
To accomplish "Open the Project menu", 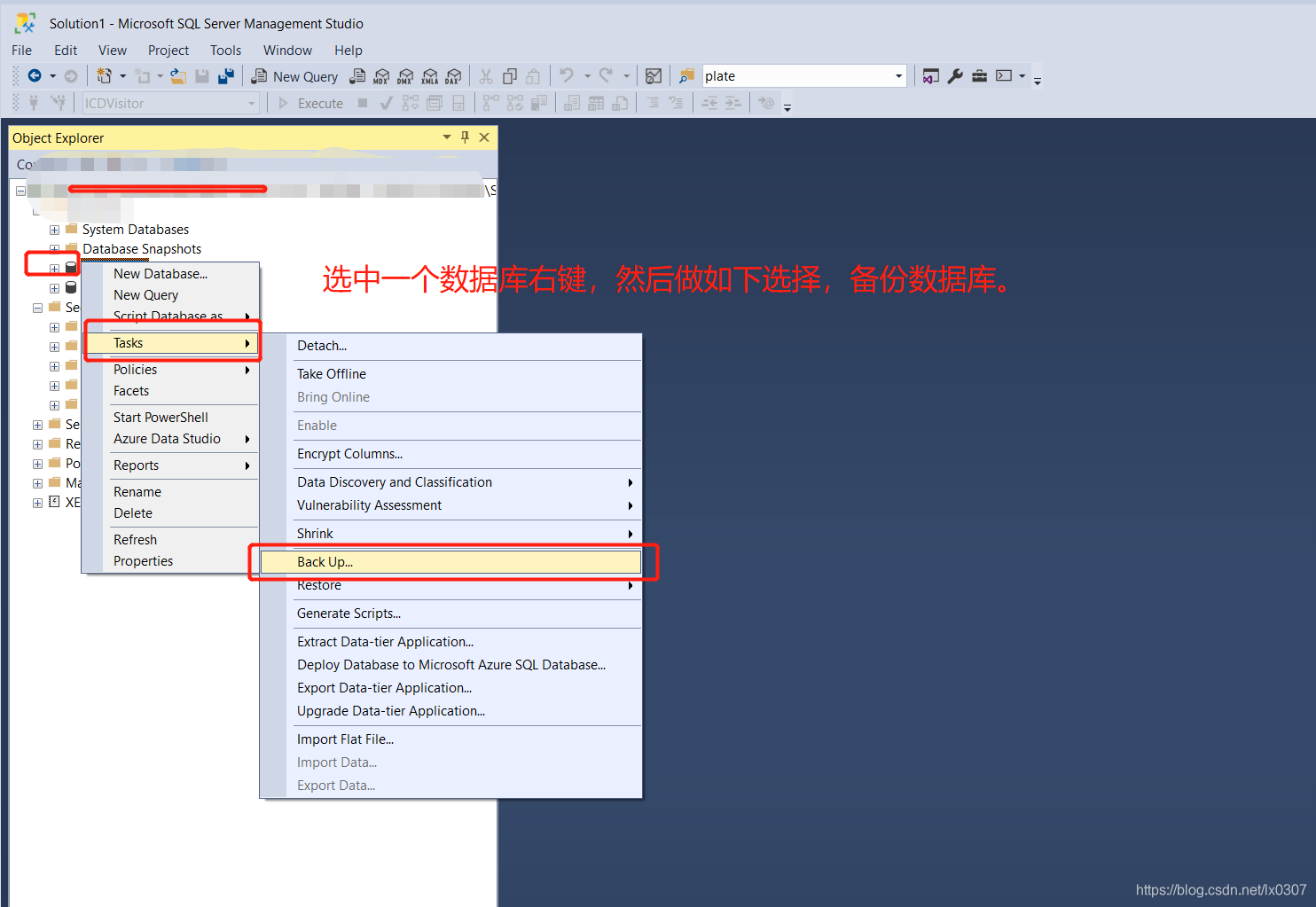I will coord(168,51).
